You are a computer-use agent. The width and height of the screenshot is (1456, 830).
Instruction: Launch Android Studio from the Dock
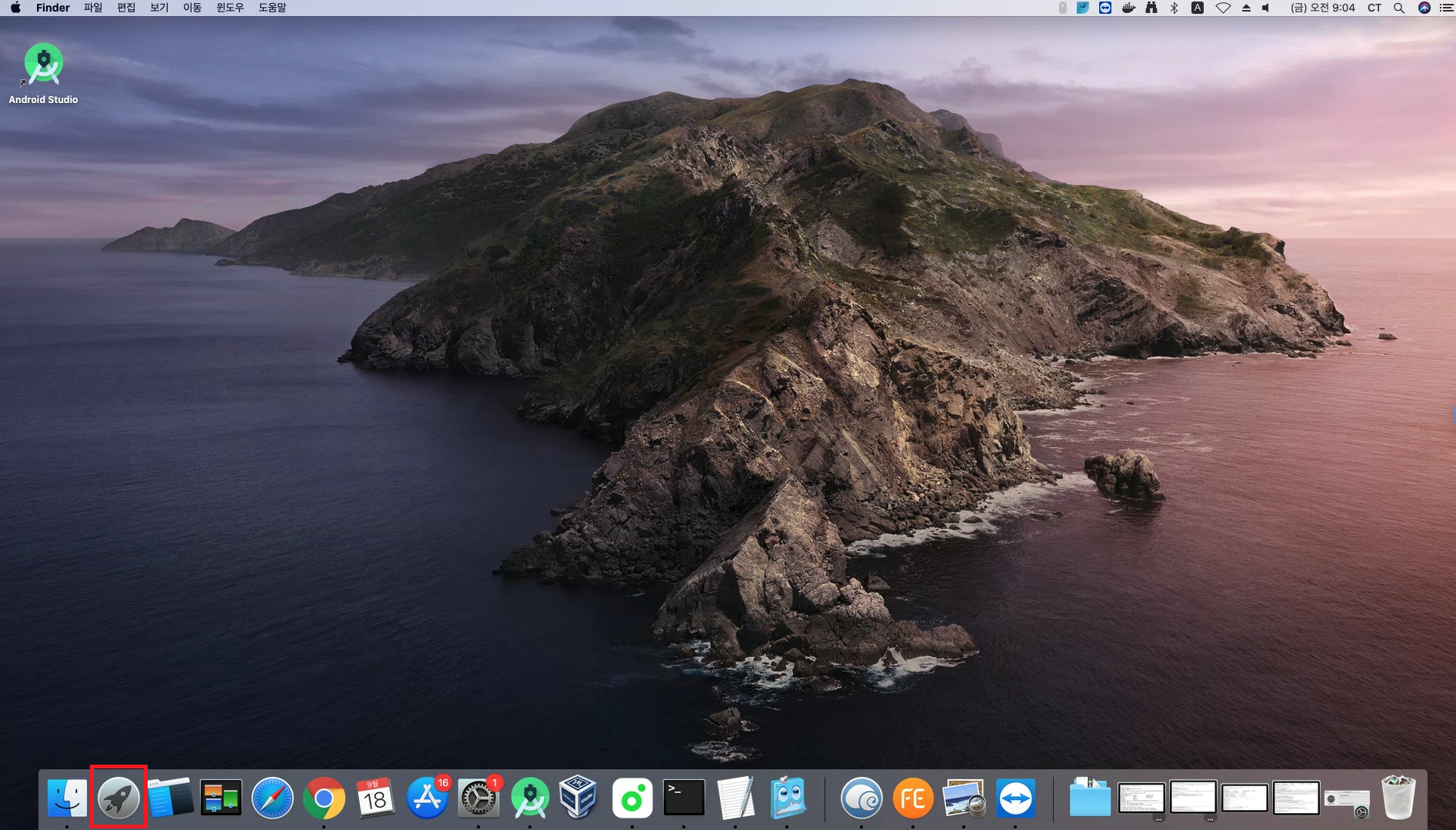pos(530,798)
